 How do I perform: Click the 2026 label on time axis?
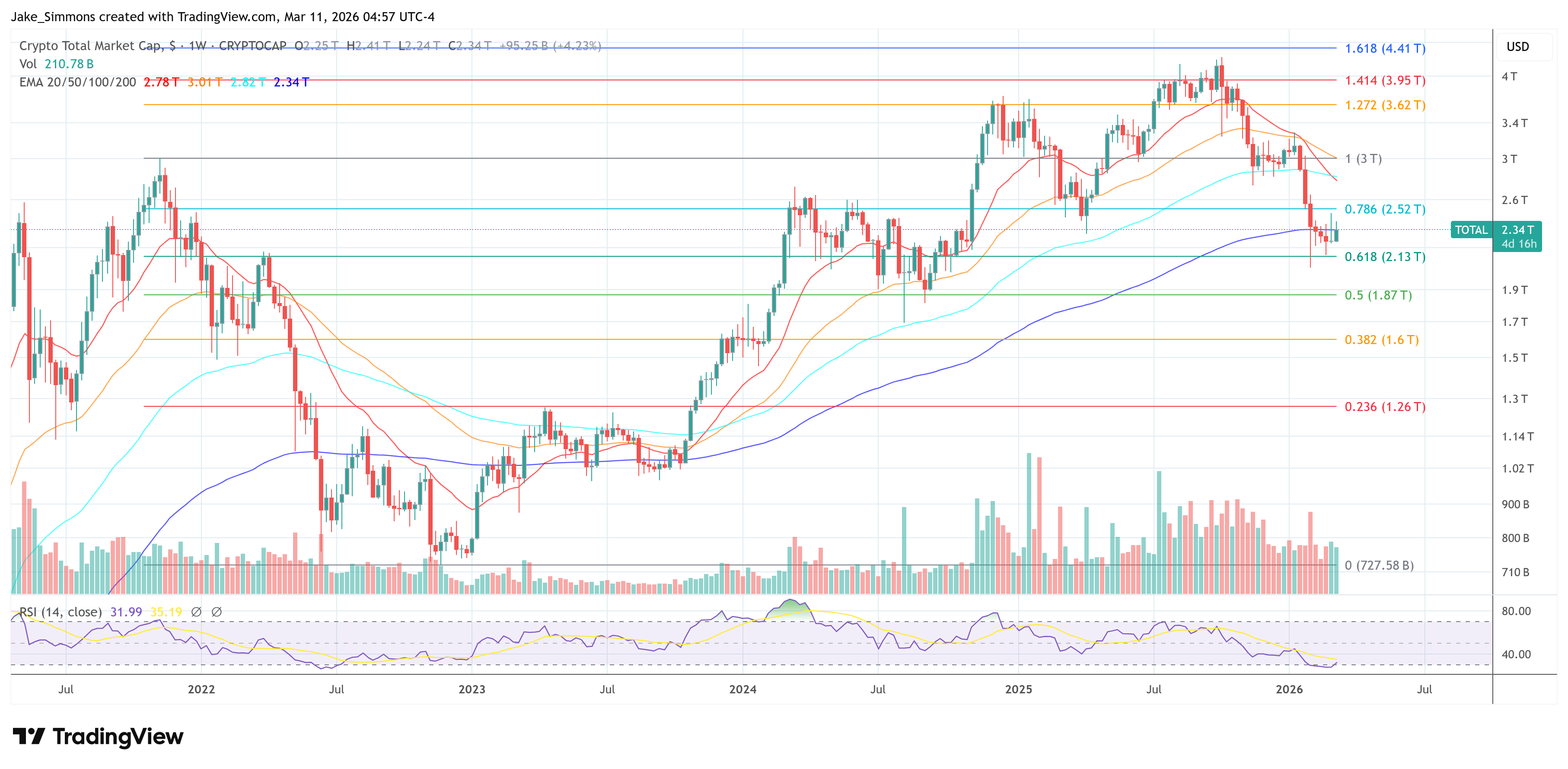point(1289,689)
